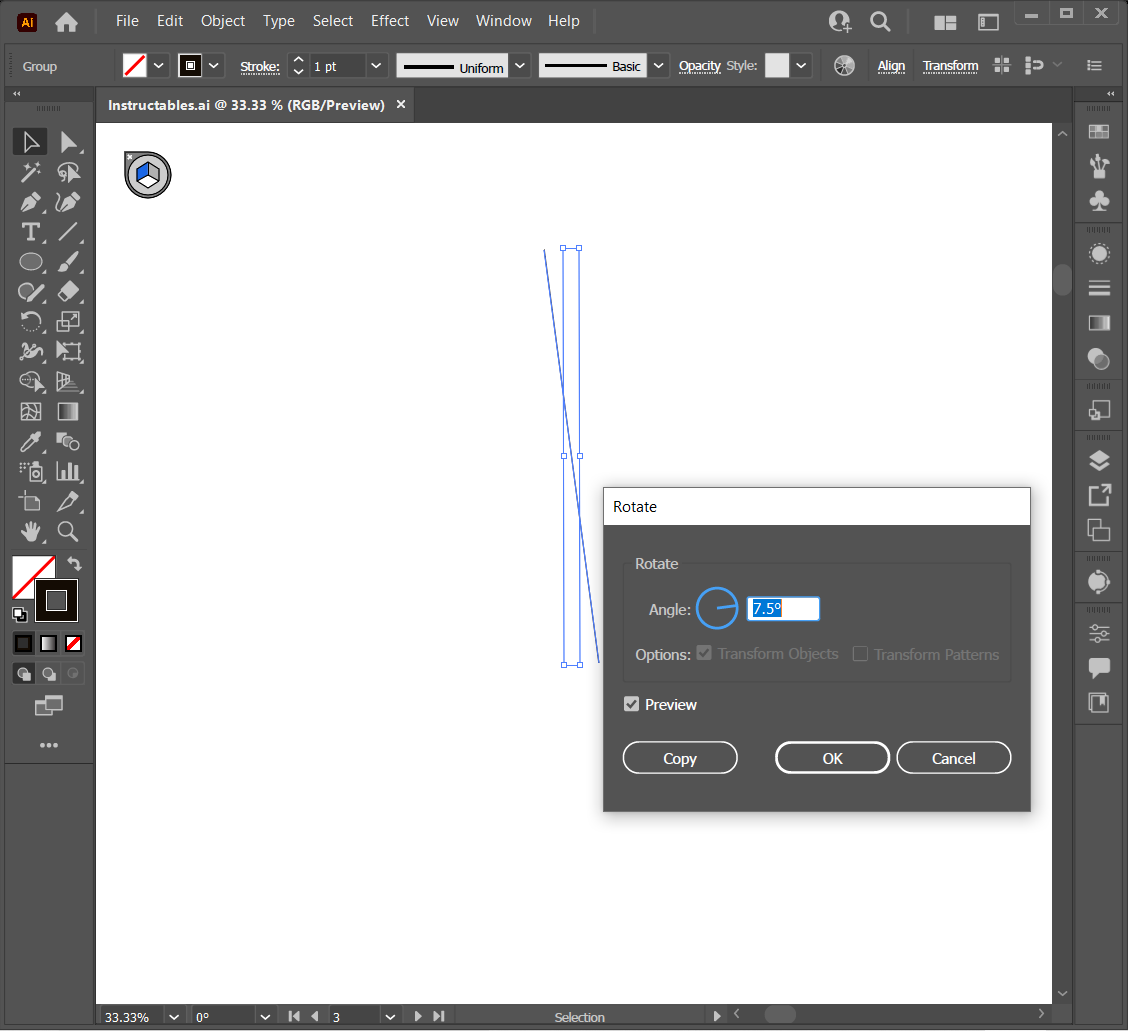Open the Basic brush definition dropdown
Viewport: 1128px width, 1031px height.
[658, 65]
